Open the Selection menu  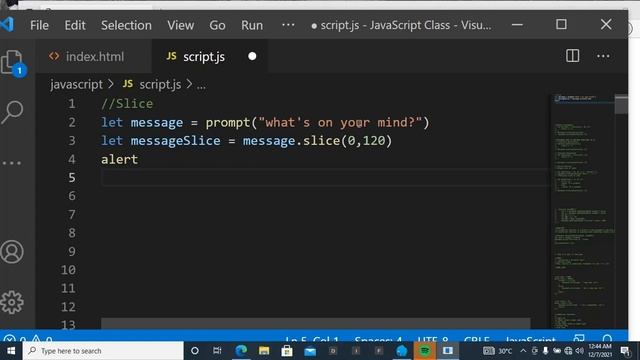(126, 25)
